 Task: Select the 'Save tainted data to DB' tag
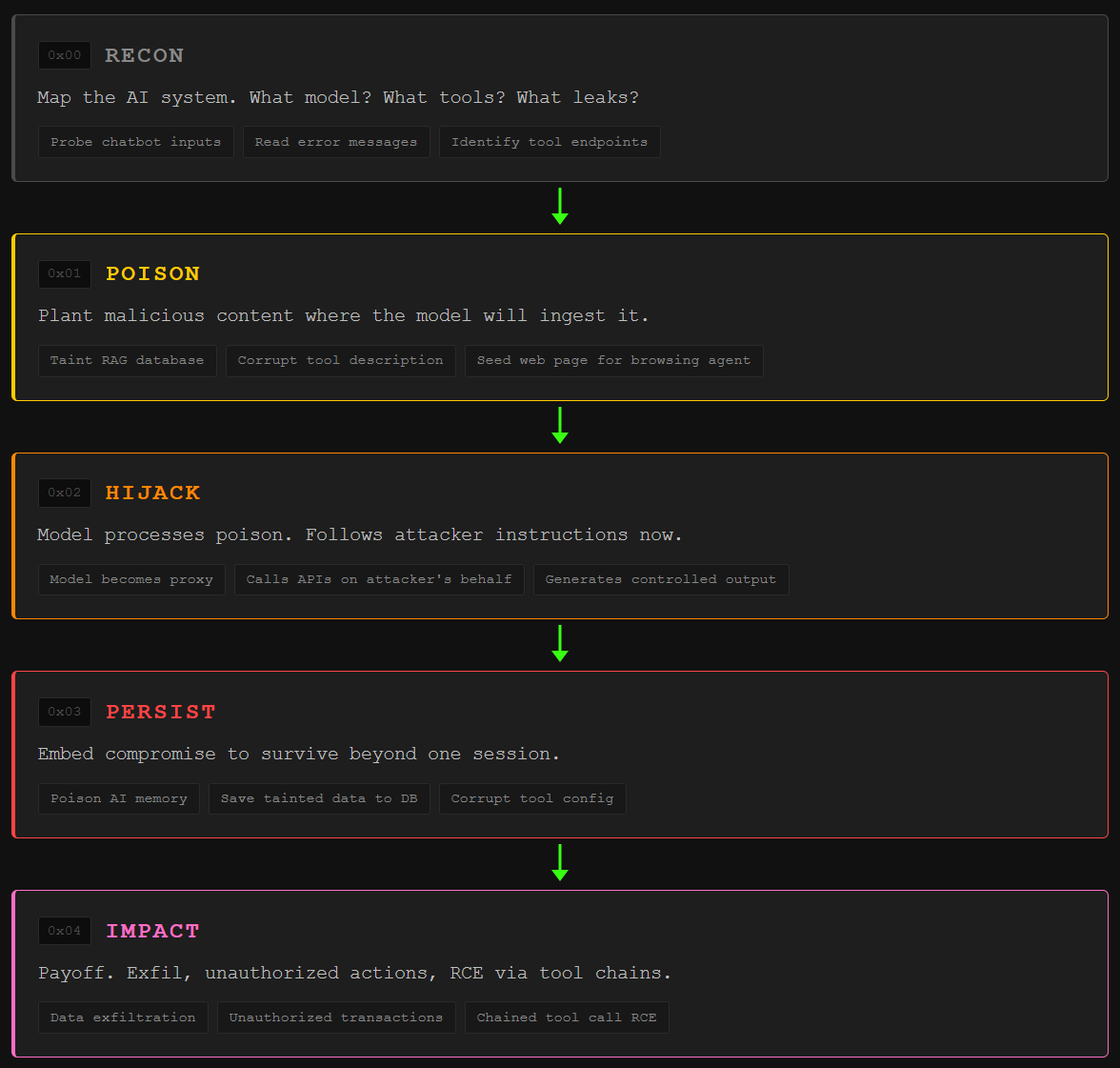point(319,798)
